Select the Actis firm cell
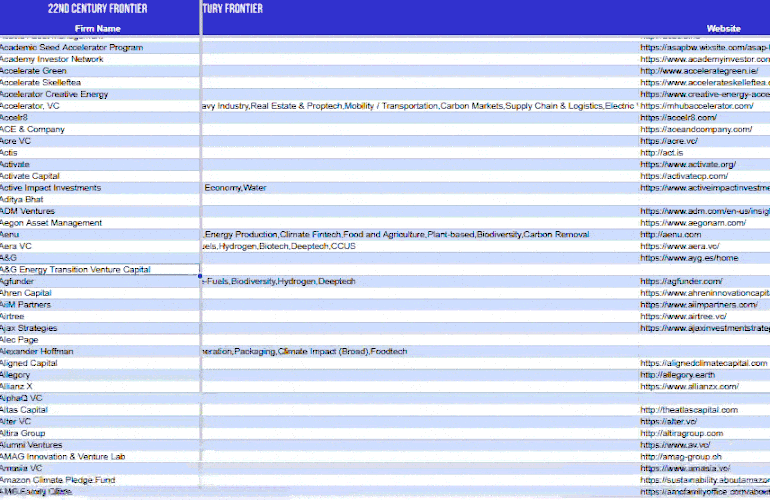Screen dimensions: 770x500 [100, 153]
